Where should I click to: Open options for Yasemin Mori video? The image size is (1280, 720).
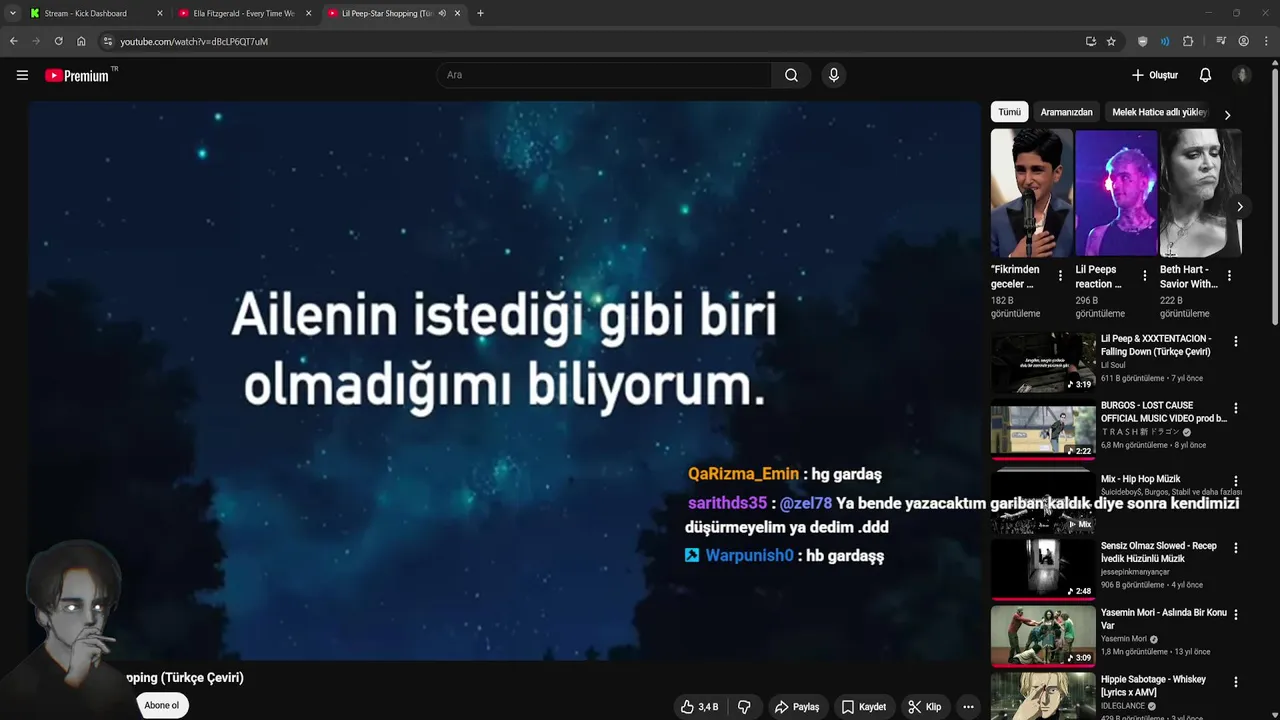tap(1236, 615)
